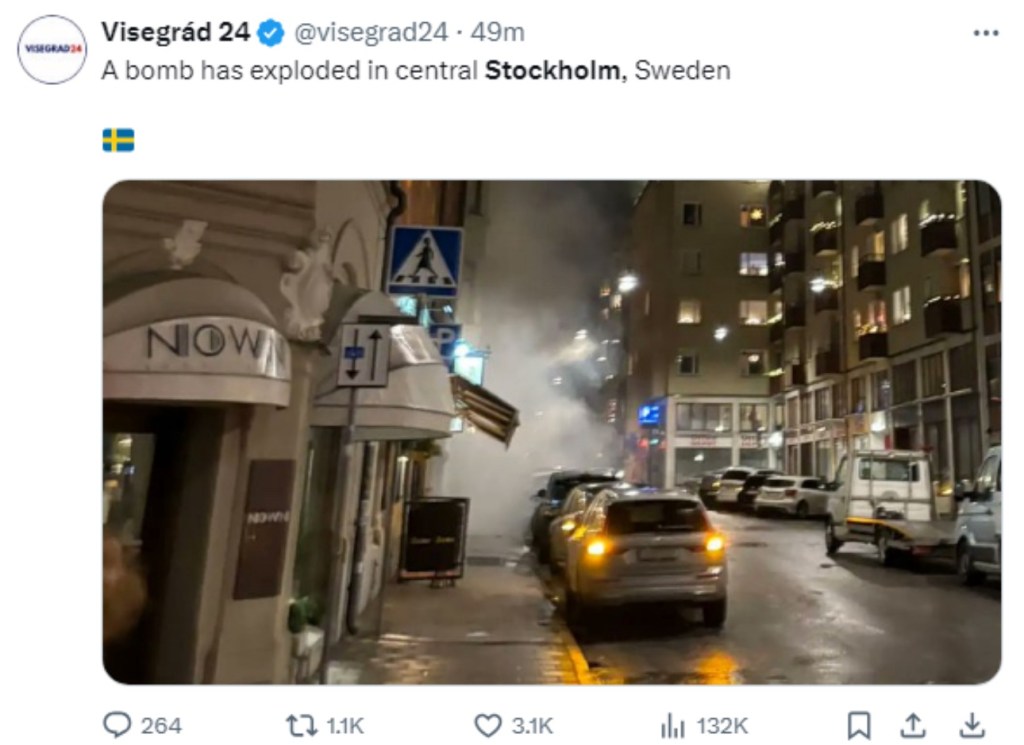Open Visegrád 24 profile avatar
Image resolution: width=1024 pixels, height=745 pixels.
pyautogui.click(x=52, y=50)
